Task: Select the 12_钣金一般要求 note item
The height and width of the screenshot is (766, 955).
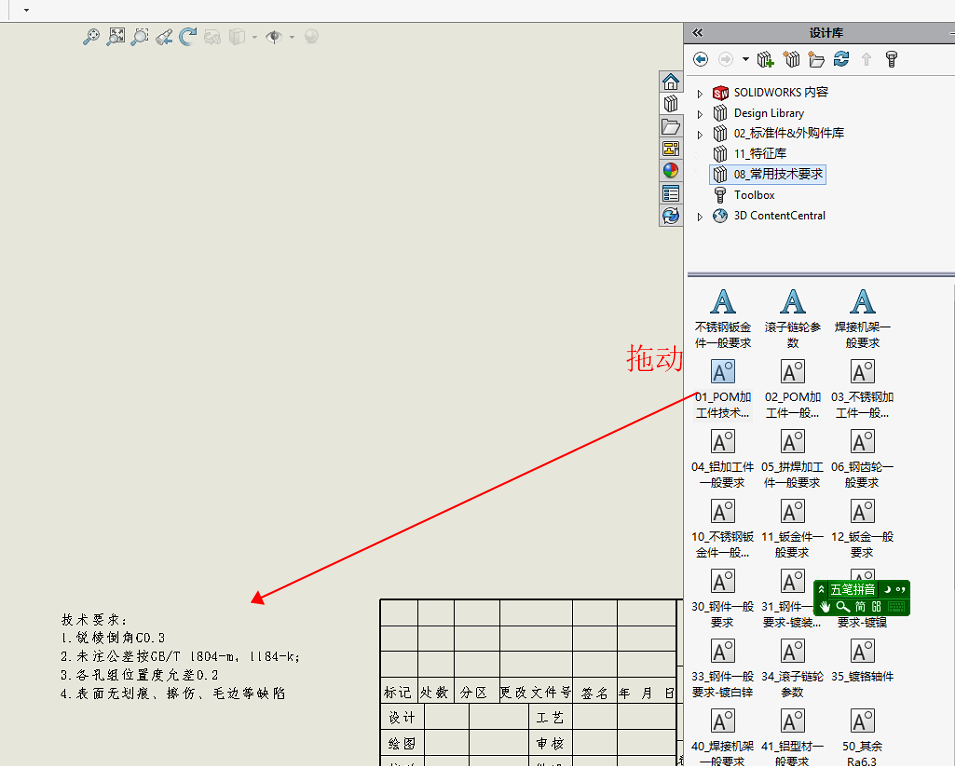Action: point(862,529)
